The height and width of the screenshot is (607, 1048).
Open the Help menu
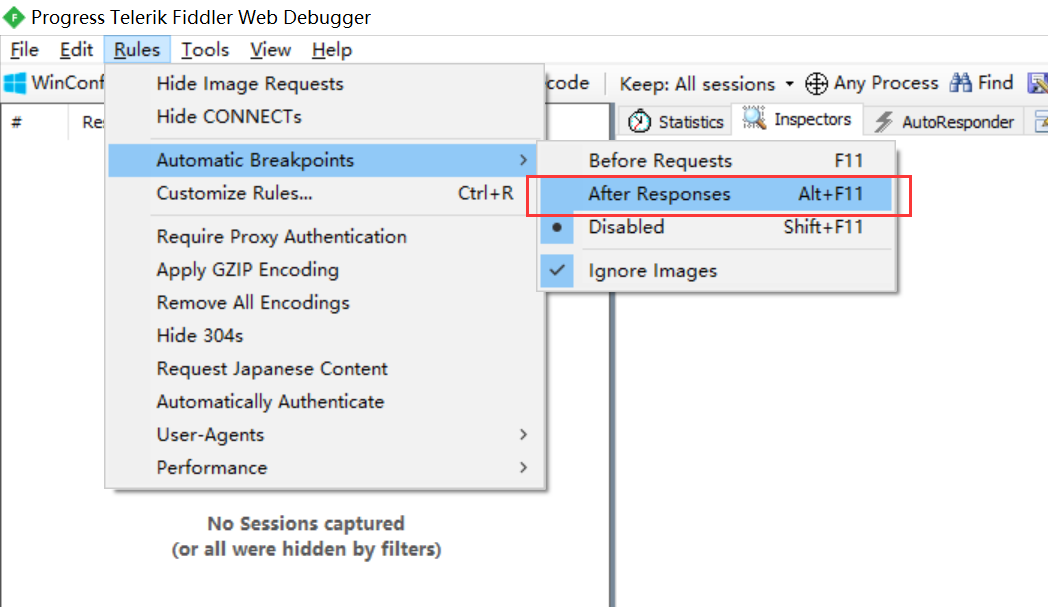332,50
